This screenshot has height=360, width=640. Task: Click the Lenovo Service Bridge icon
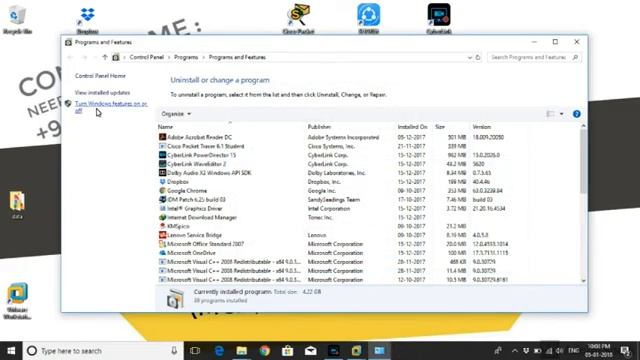click(x=162, y=235)
